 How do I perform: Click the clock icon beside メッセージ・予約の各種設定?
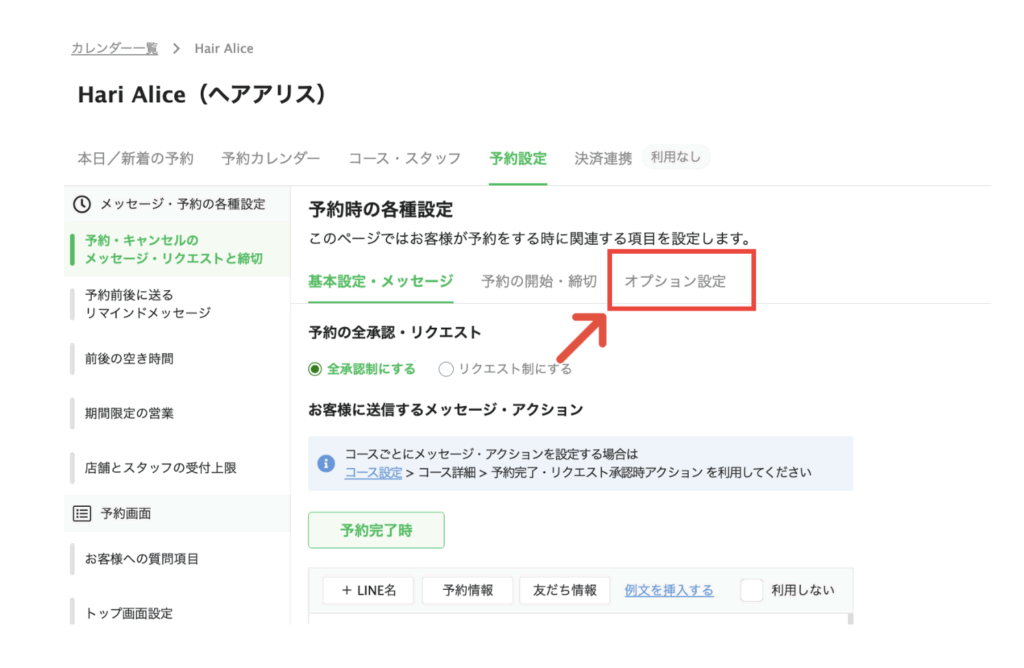(83, 204)
